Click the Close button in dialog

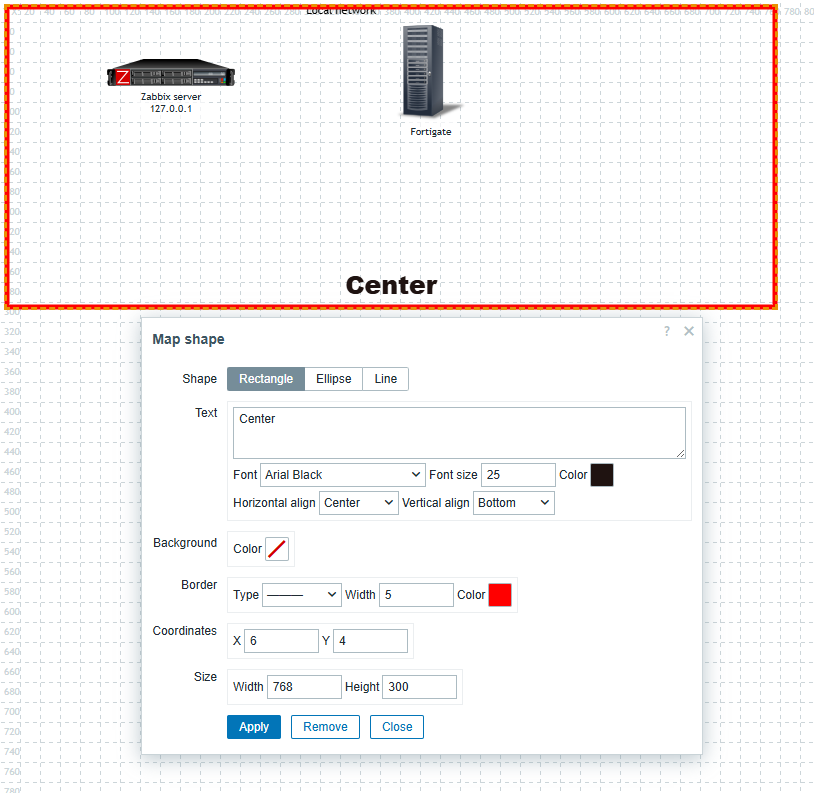397,727
